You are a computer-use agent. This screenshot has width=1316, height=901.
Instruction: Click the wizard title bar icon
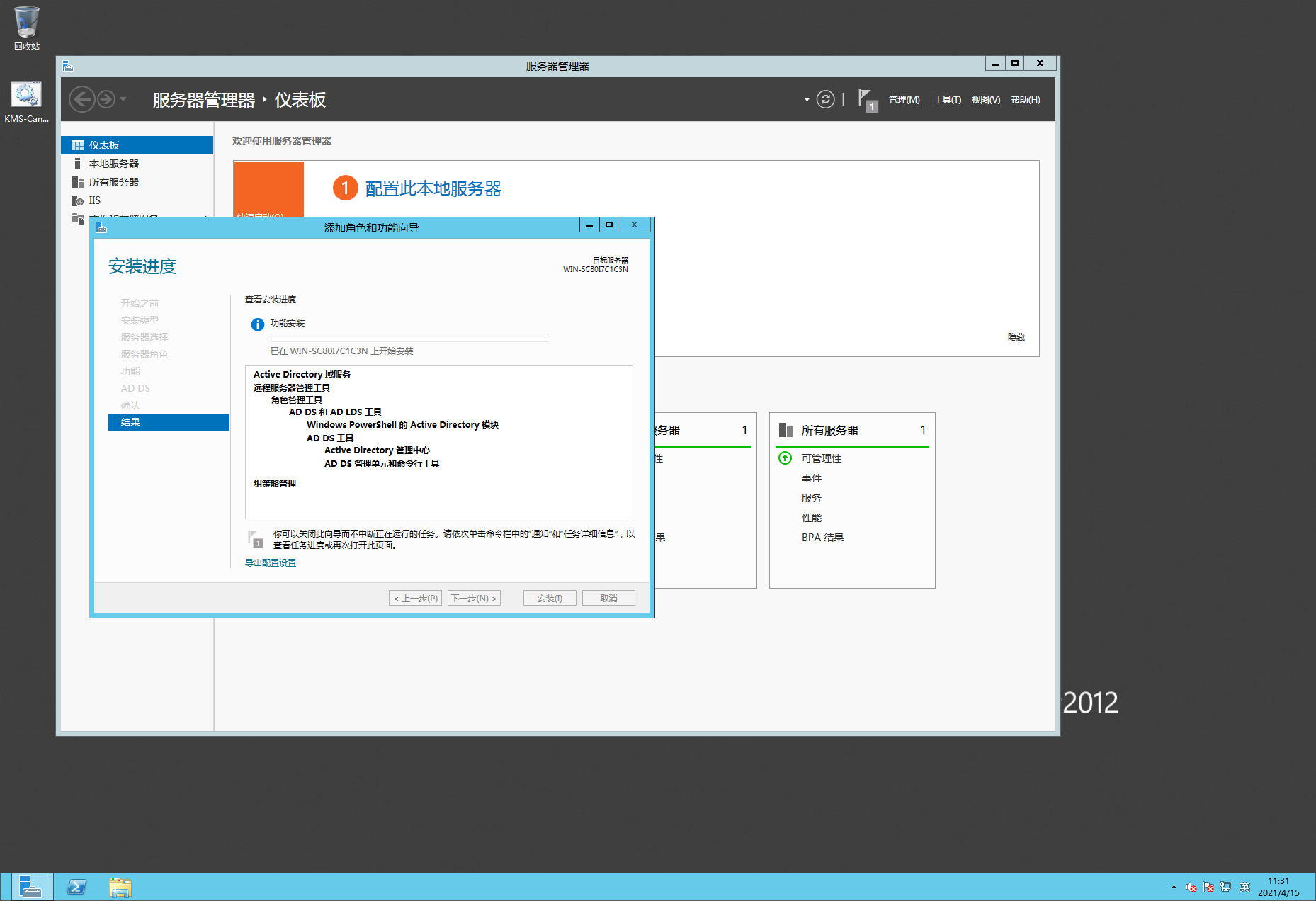pyautogui.click(x=101, y=227)
